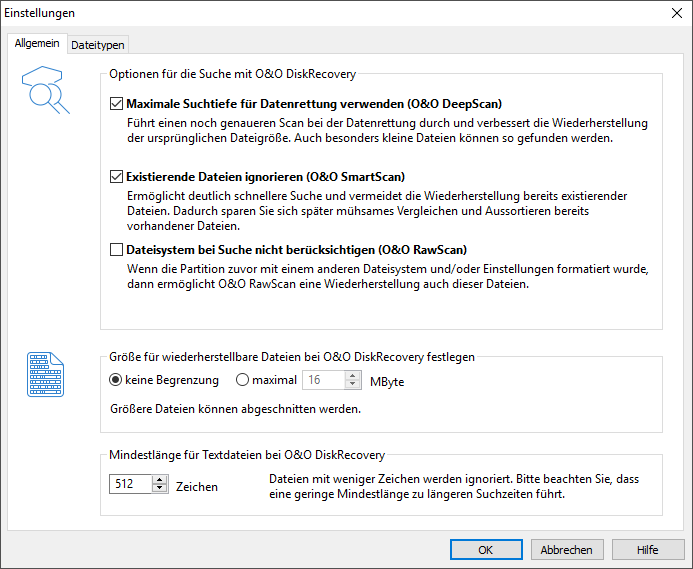Enable the O&O RawScan checkbox
Image resolution: width=693 pixels, height=569 pixels.
pos(116,250)
